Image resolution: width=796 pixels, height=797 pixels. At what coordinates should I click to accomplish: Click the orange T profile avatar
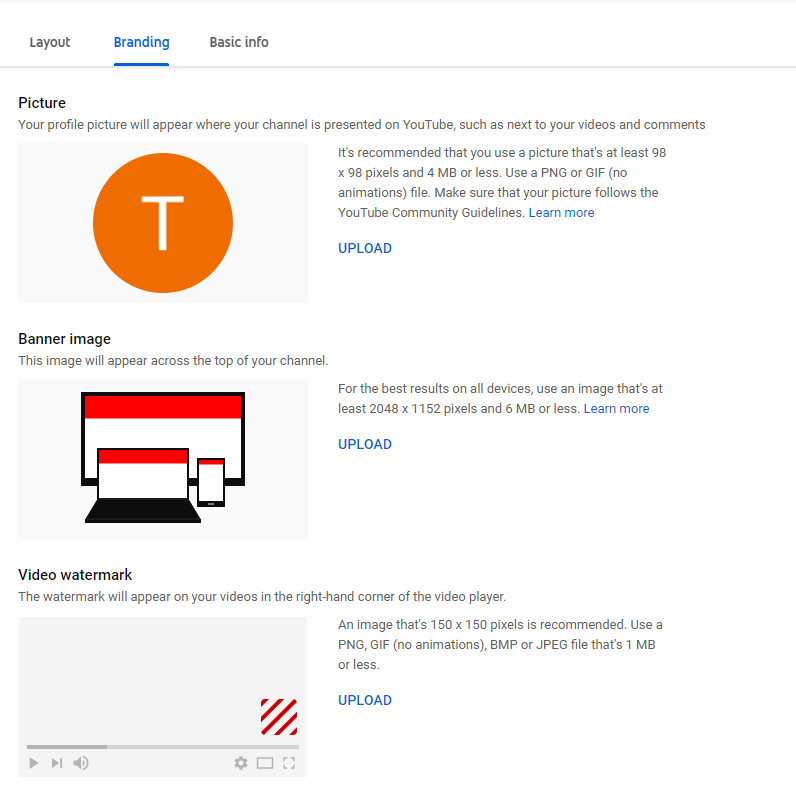163,223
